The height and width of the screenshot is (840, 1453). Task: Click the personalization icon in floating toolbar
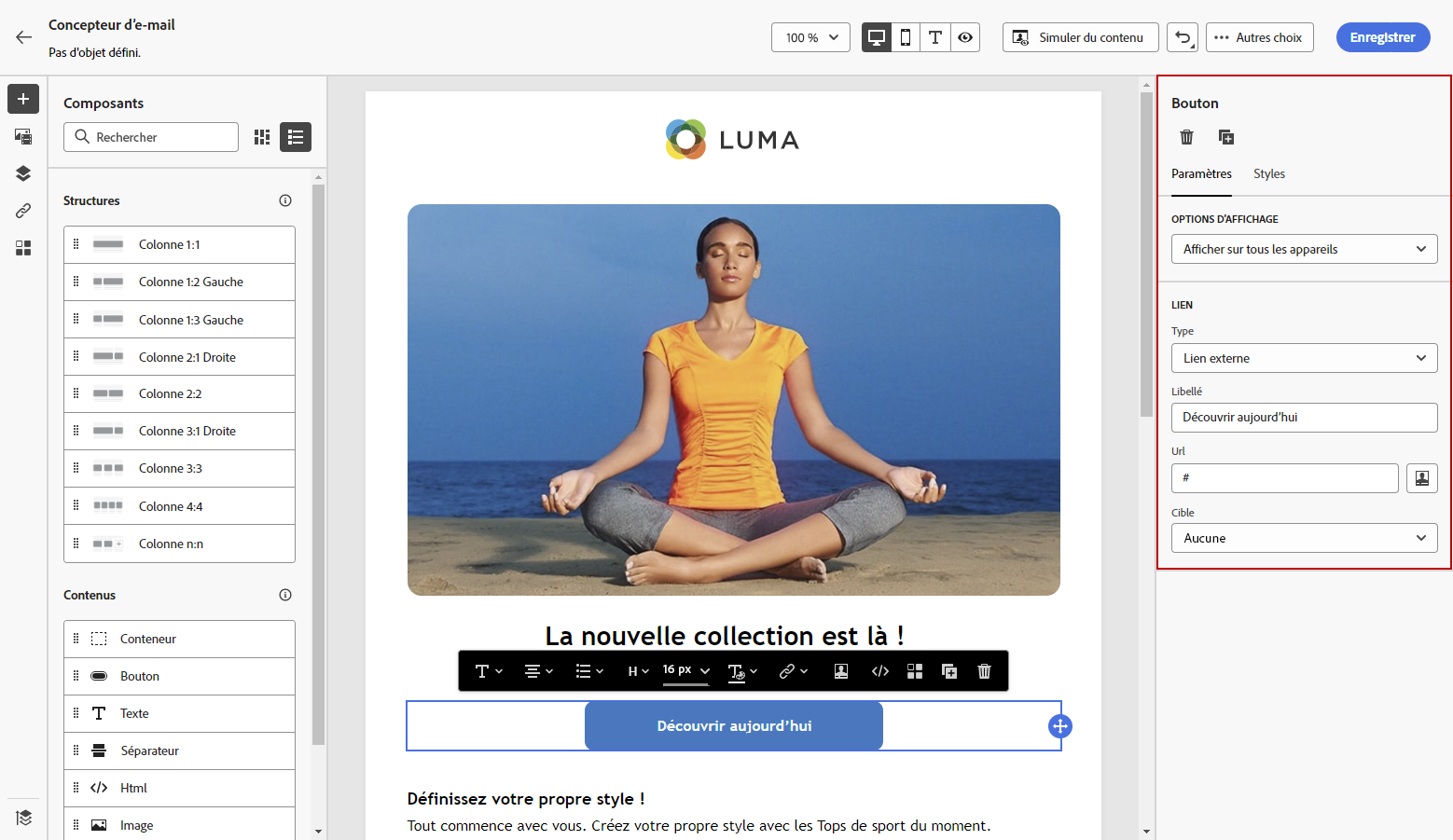pos(841,671)
